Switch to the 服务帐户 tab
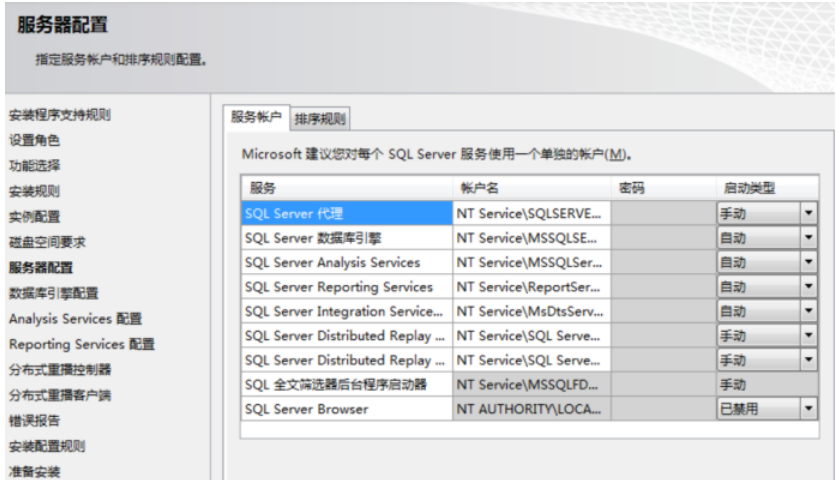The image size is (837, 480). click(256, 117)
